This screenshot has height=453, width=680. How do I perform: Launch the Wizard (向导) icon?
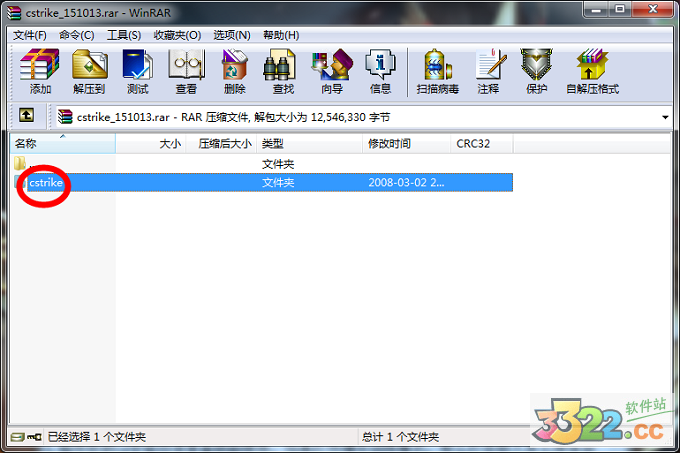(x=332, y=71)
